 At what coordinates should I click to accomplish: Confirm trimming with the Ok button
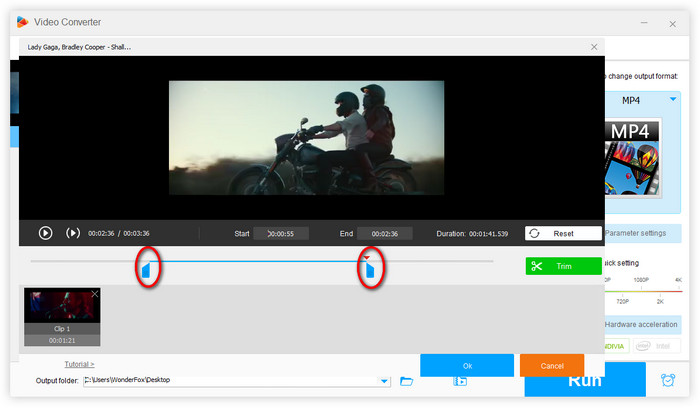(x=467, y=366)
